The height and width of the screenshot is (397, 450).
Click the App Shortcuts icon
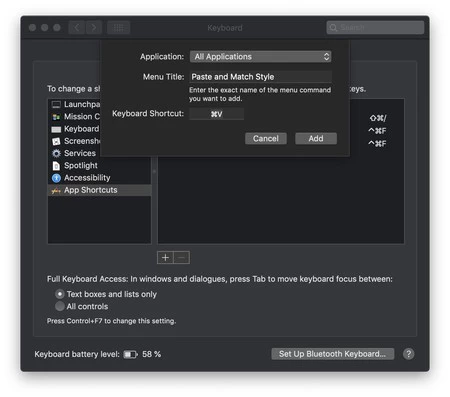click(x=56, y=190)
